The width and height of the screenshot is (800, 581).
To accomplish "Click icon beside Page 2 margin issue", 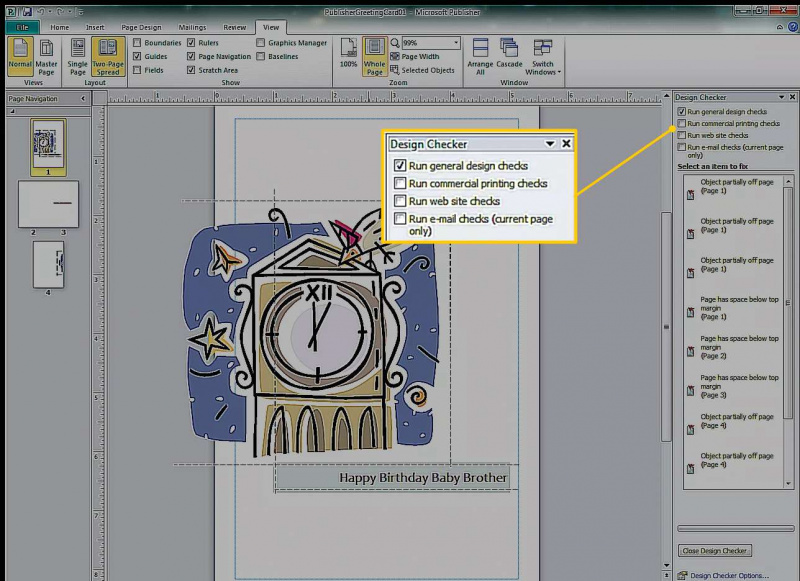I will click(x=691, y=351).
